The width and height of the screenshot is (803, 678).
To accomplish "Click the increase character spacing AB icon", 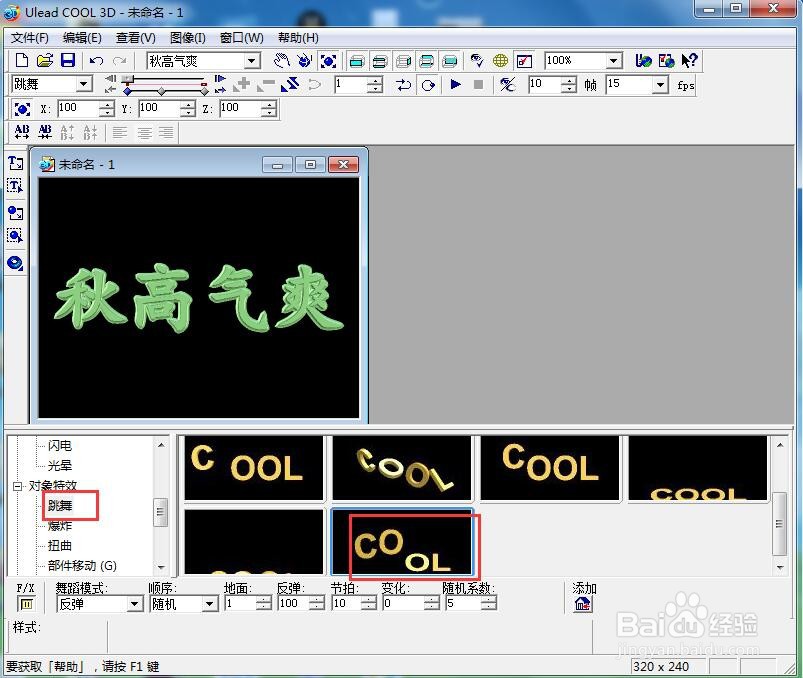I will pyautogui.click(x=22, y=132).
